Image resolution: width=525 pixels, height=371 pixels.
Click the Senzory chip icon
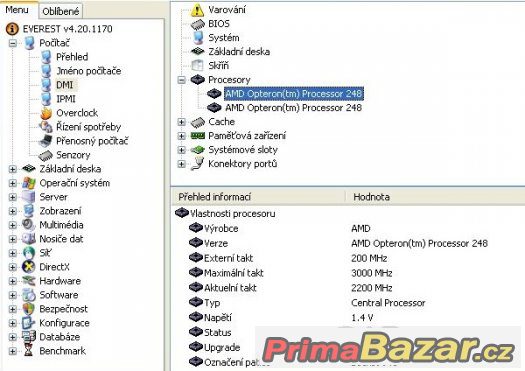coord(46,155)
